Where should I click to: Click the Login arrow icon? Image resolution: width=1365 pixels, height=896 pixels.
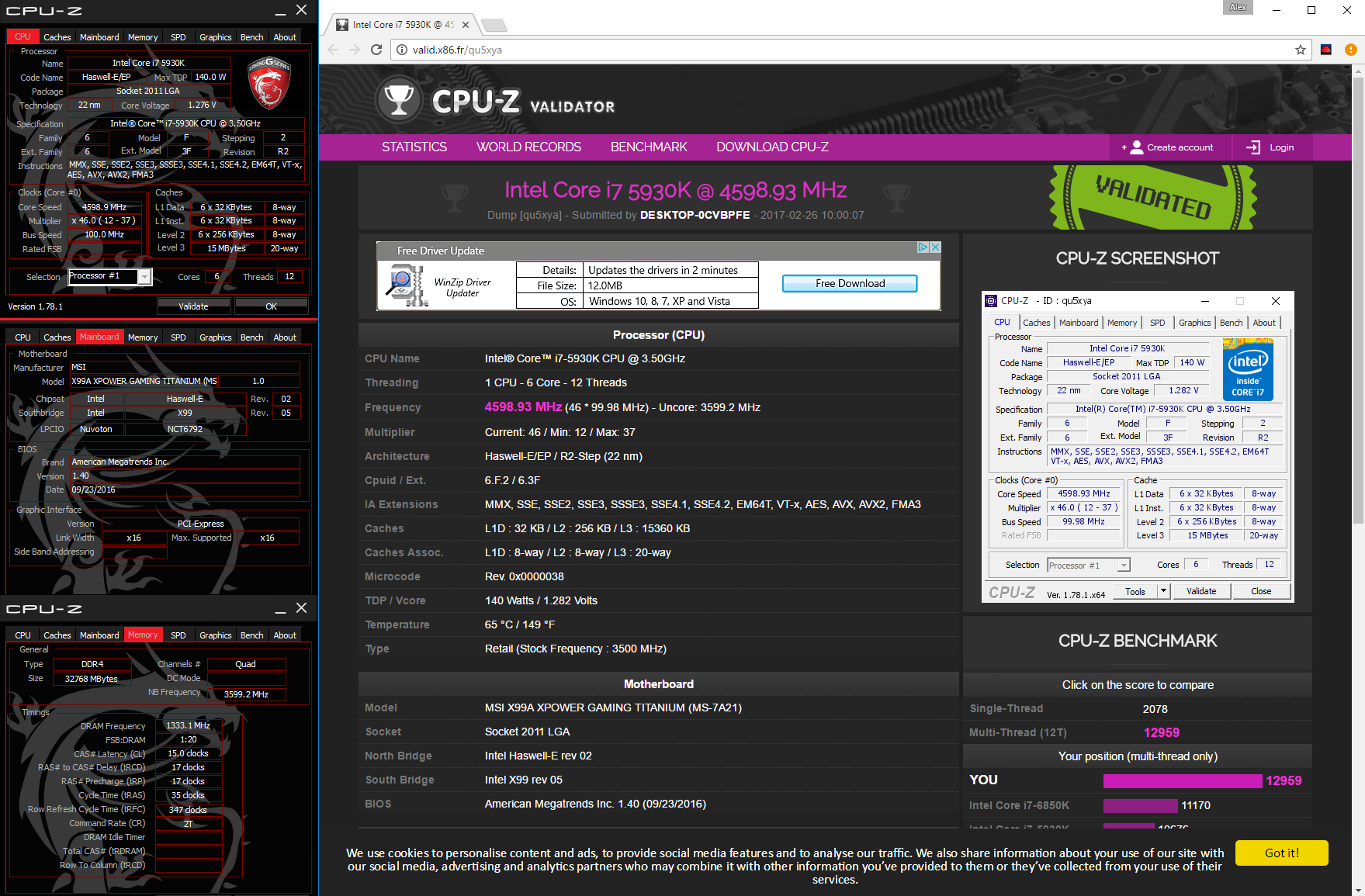pyautogui.click(x=1253, y=147)
